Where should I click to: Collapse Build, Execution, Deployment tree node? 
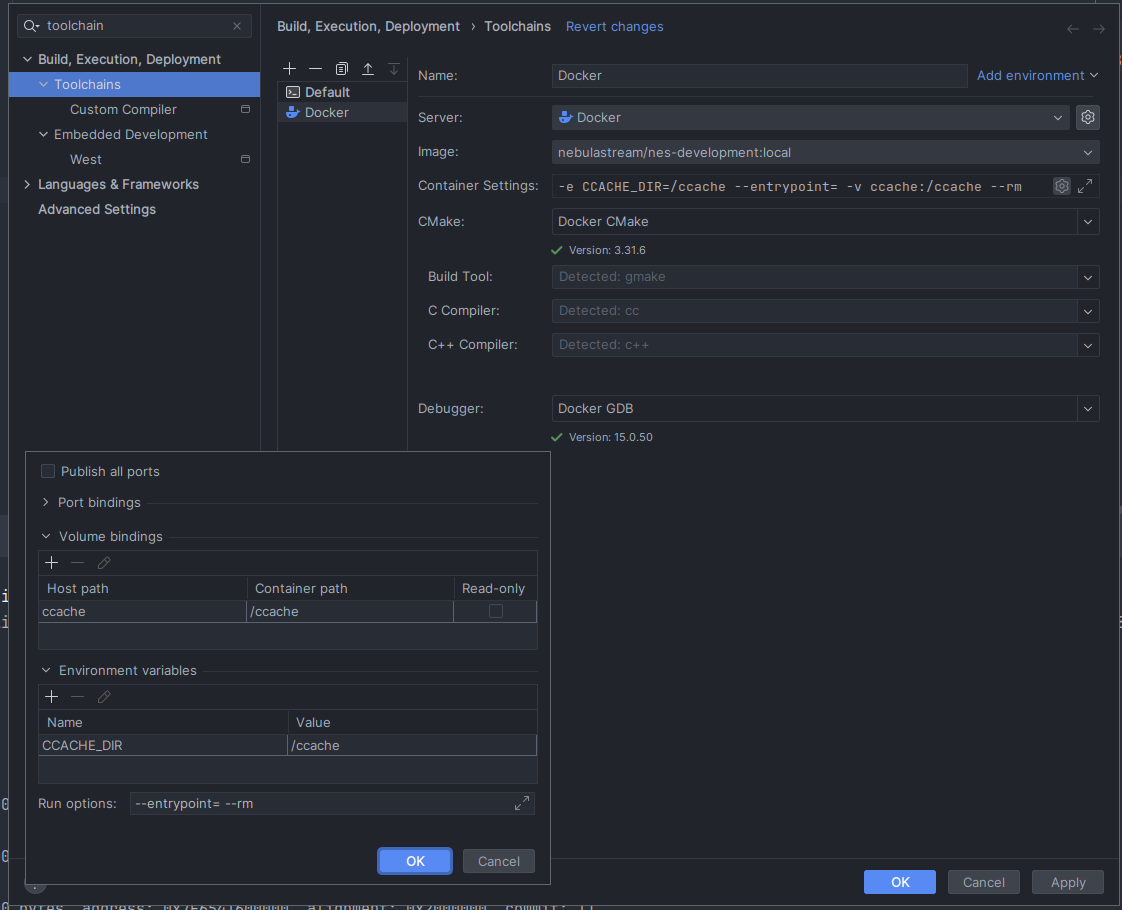pos(27,59)
